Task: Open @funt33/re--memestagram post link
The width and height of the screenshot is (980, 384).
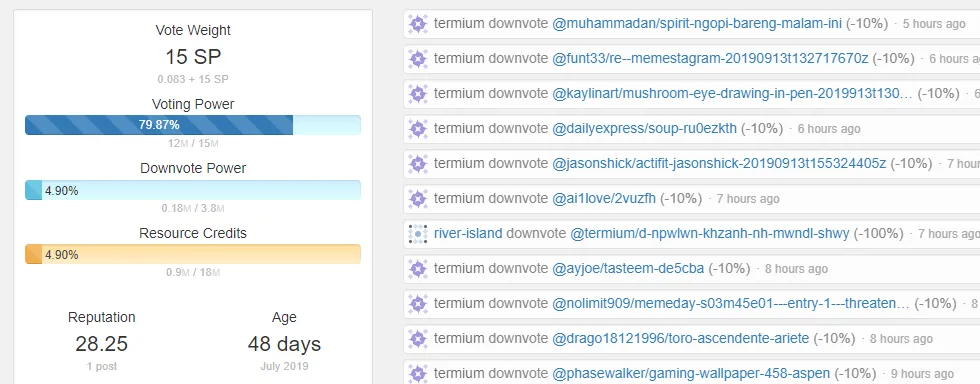Action: (710, 59)
